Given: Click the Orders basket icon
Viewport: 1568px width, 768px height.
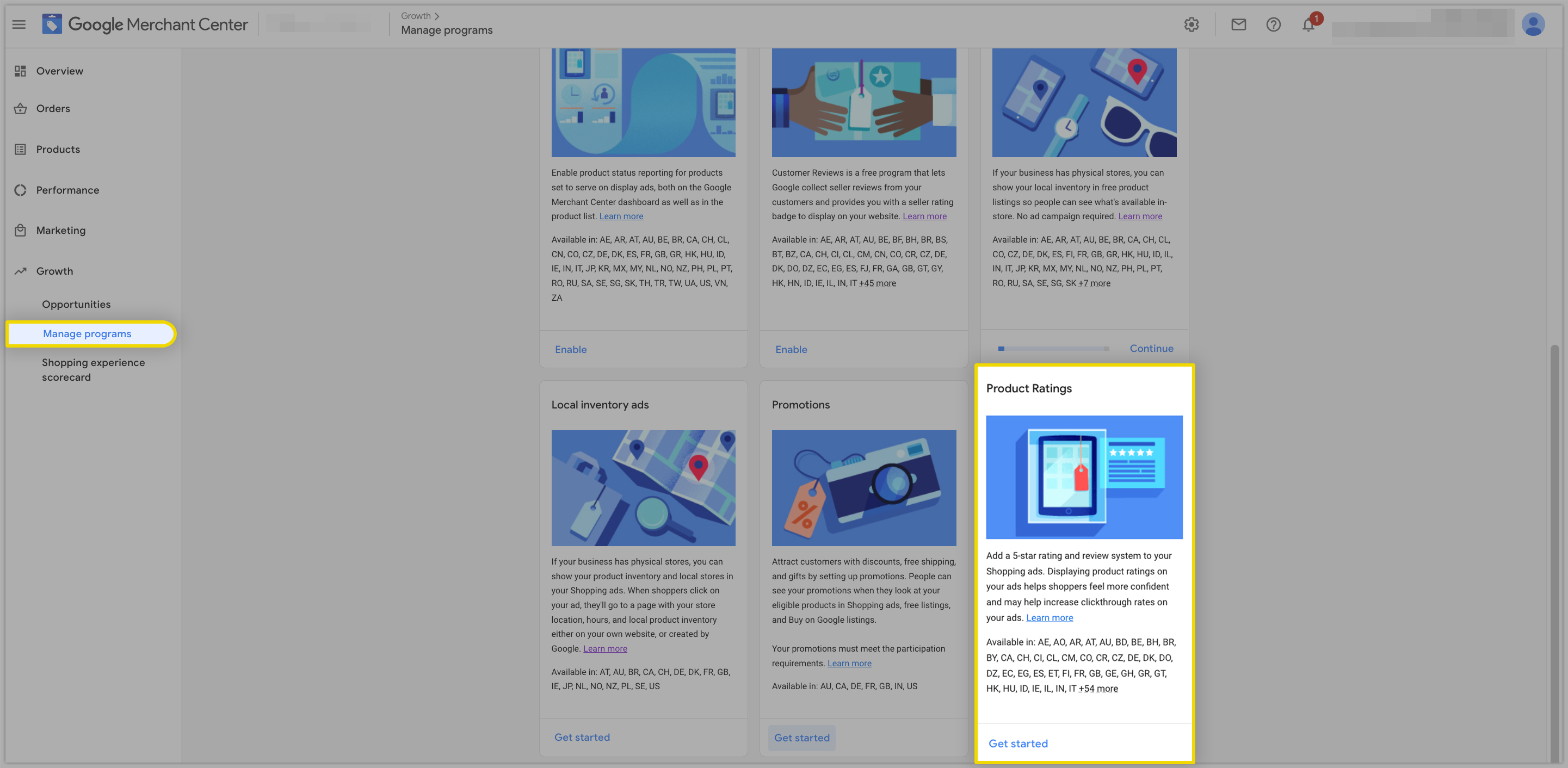Looking at the screenshot, I should click(x=20, y=108).
